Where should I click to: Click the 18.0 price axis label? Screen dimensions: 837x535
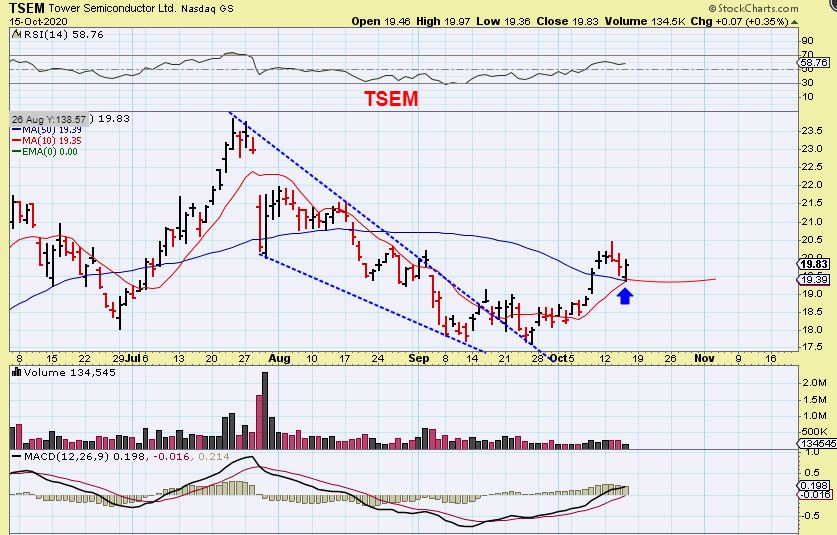[x=811, y=329]
